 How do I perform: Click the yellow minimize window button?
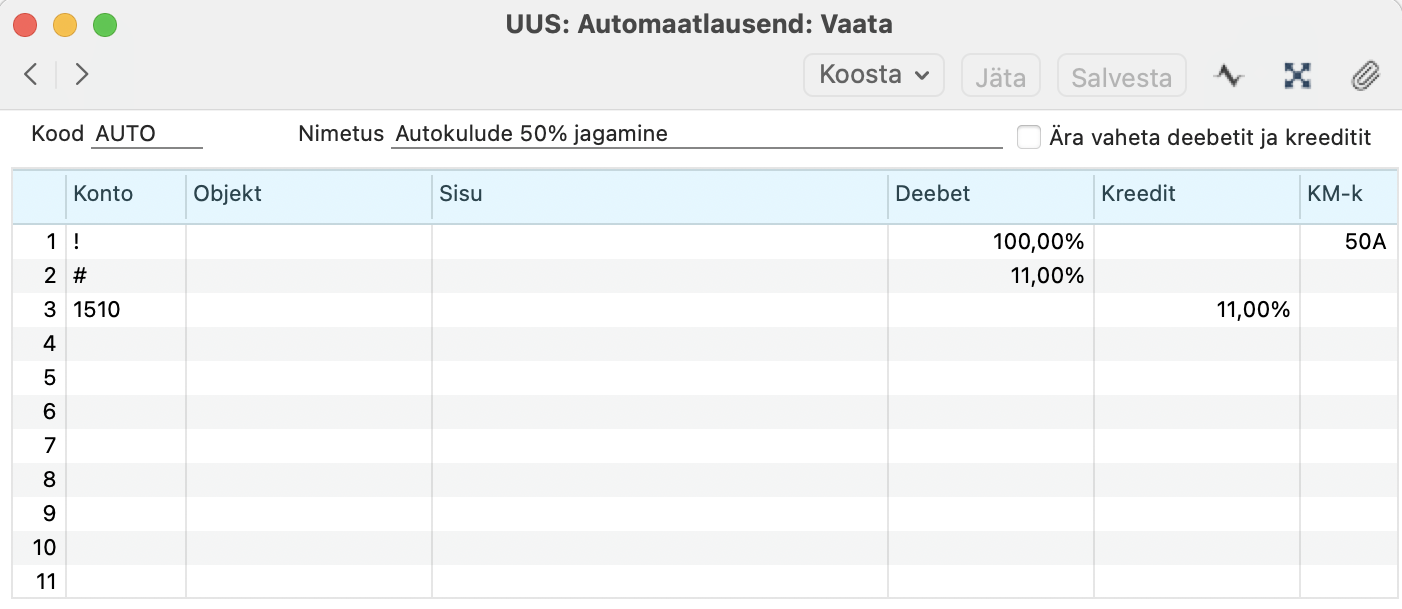[x=65, y=25]
